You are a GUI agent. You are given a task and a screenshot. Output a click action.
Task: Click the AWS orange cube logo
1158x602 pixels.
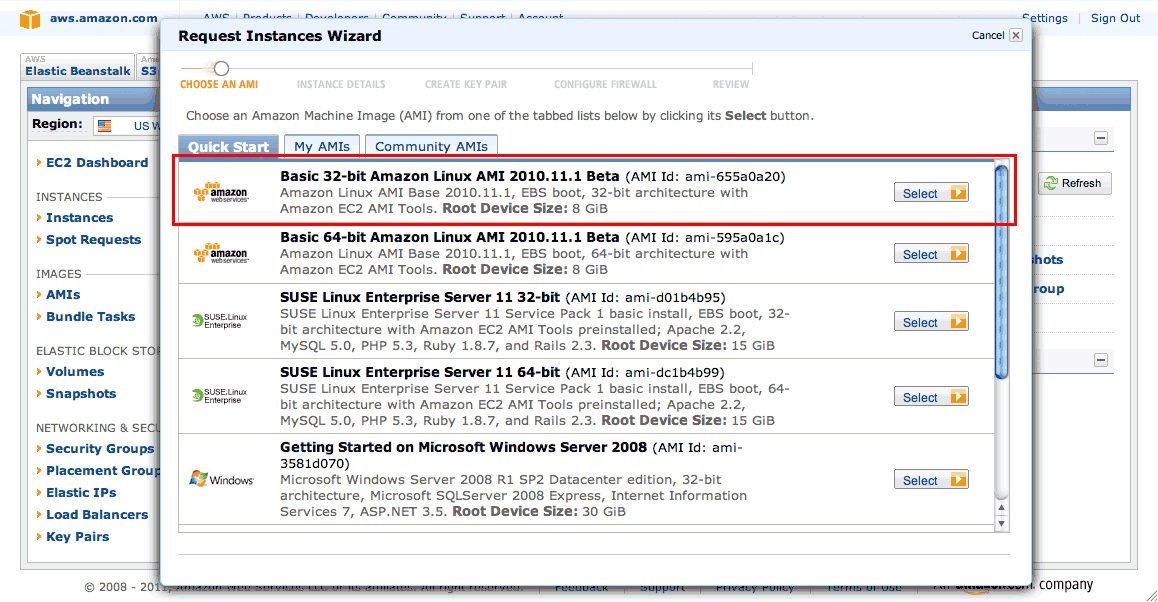[30, 19]
